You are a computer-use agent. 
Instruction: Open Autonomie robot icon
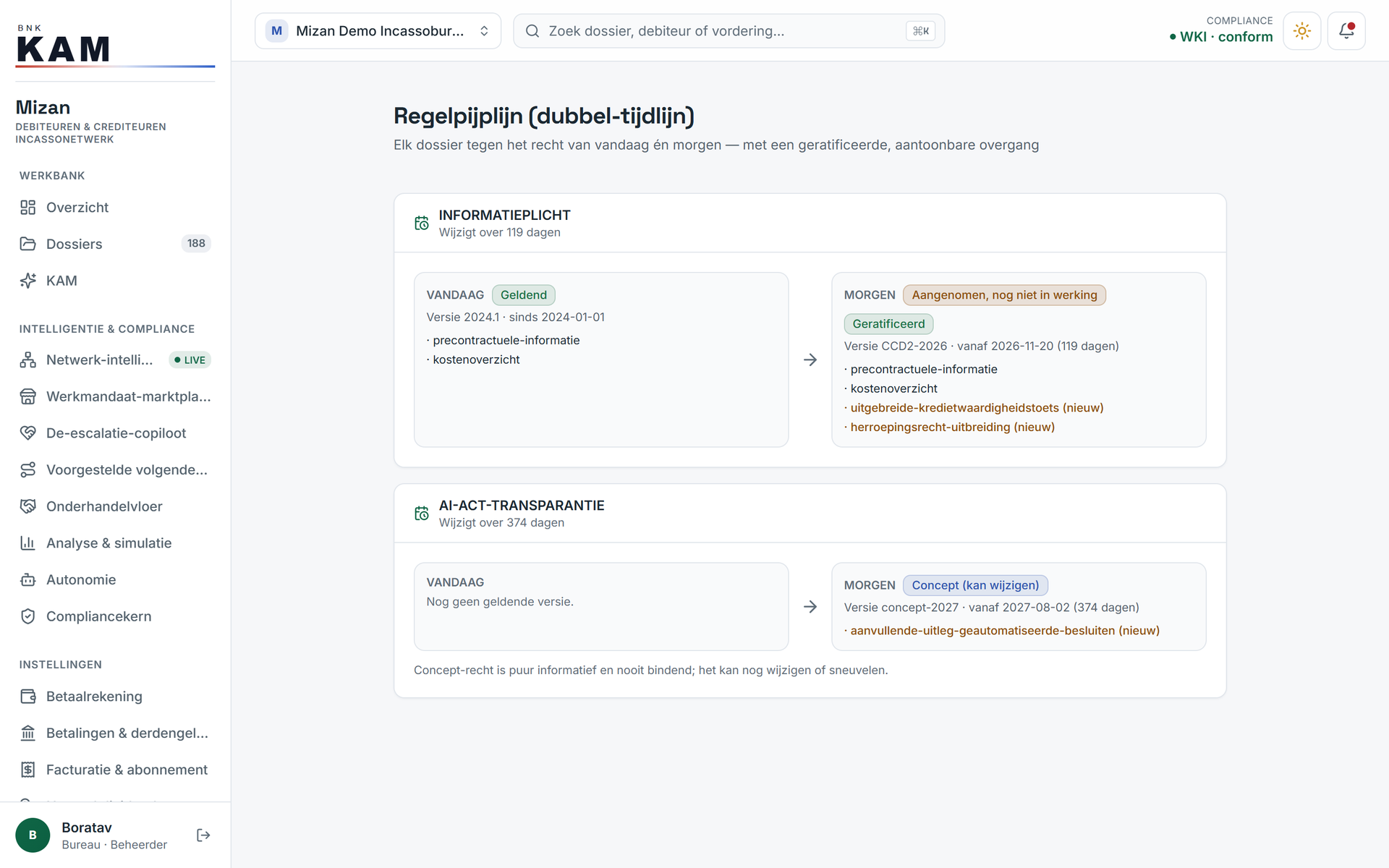(27, 580)
